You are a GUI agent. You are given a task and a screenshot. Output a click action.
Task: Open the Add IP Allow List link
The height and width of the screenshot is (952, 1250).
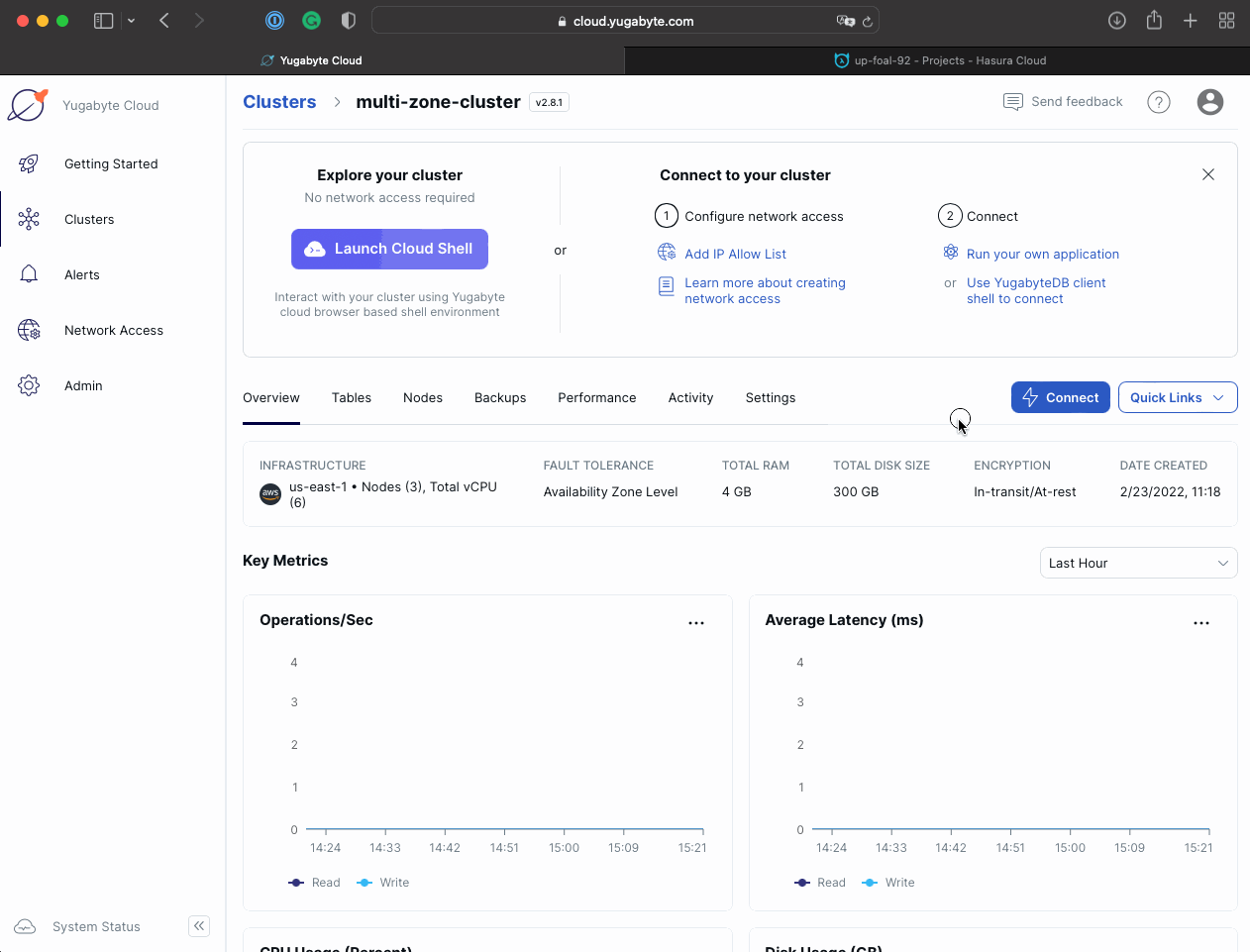tap(735, 254)
